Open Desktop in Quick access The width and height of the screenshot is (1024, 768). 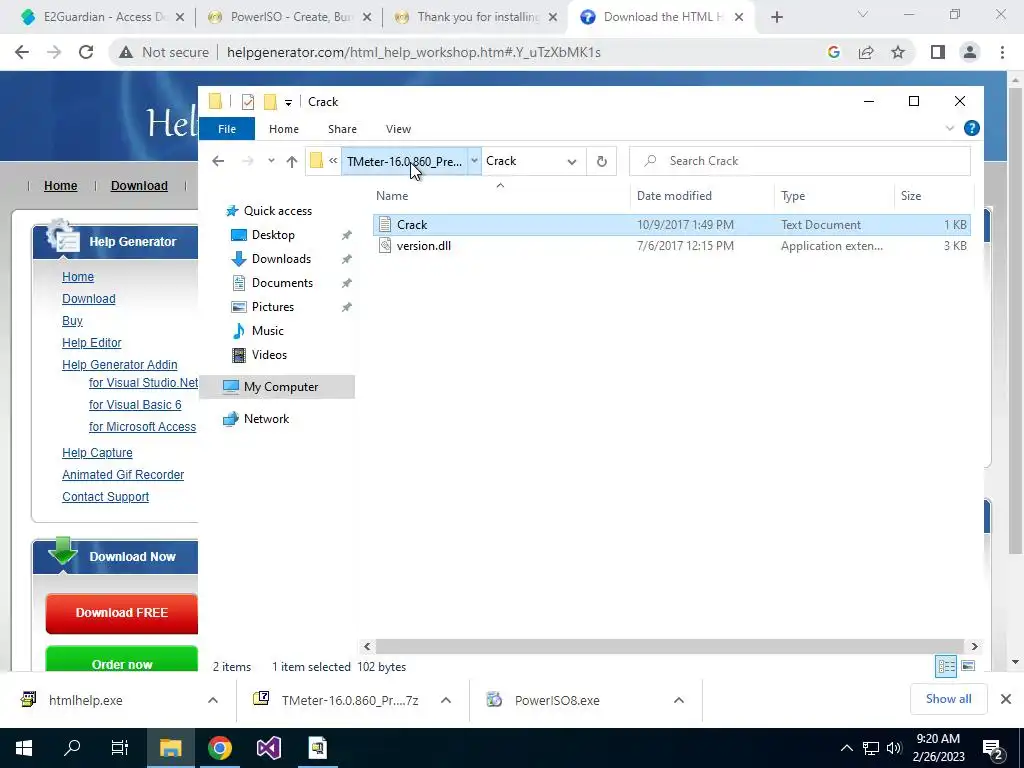(273, 235)
